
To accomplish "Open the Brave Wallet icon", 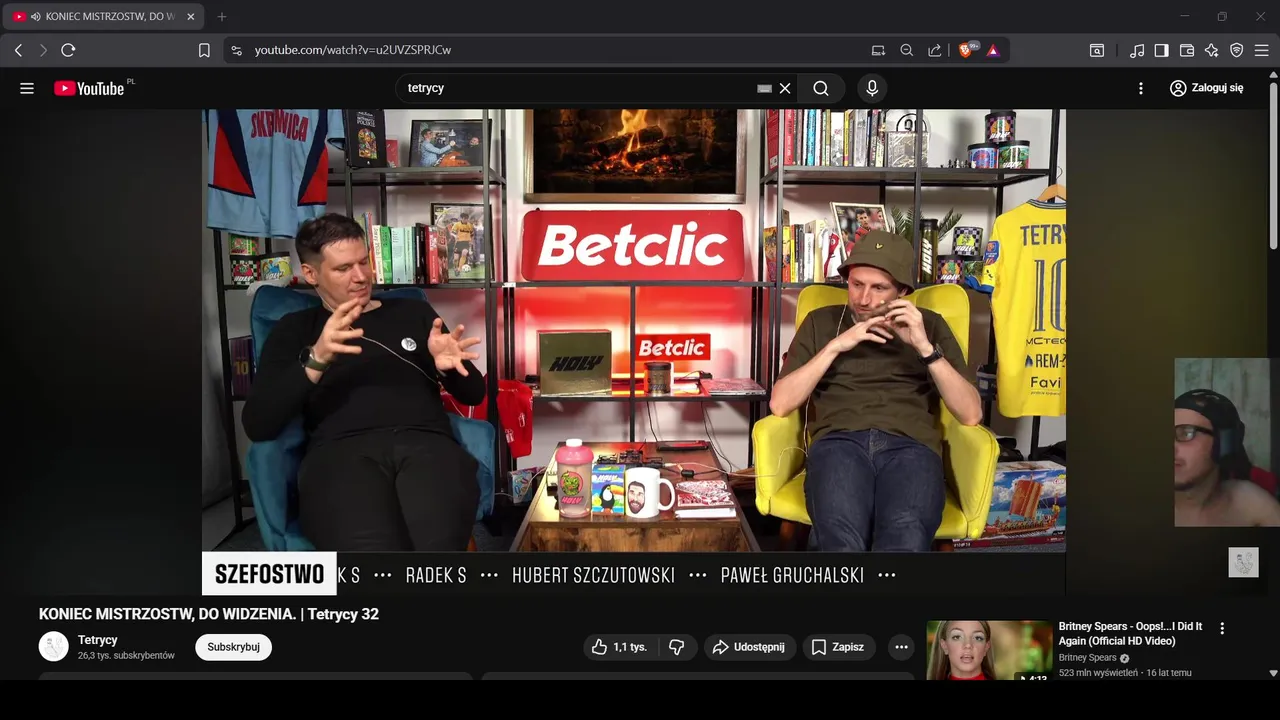I will 1187,50.
